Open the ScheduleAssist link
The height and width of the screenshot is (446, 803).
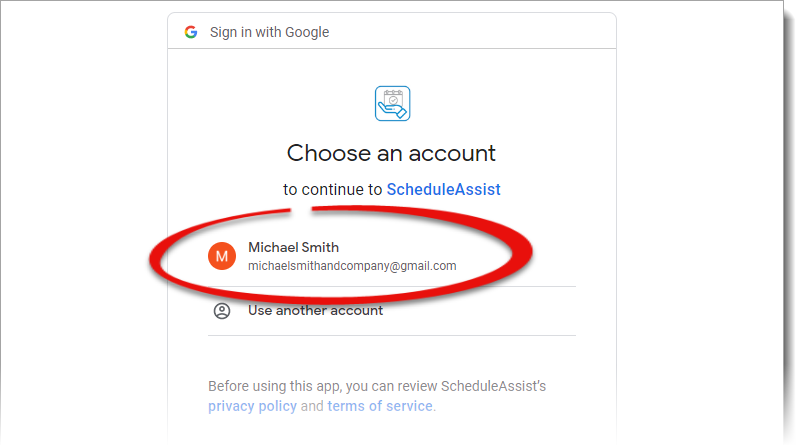443,189
